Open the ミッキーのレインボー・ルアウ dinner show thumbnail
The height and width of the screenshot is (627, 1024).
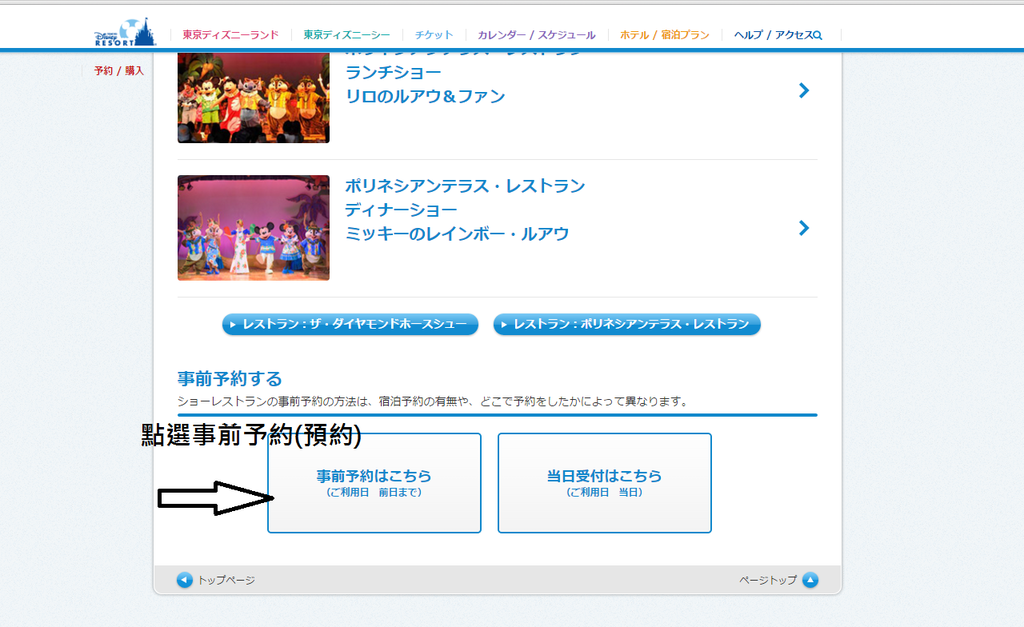253,228
